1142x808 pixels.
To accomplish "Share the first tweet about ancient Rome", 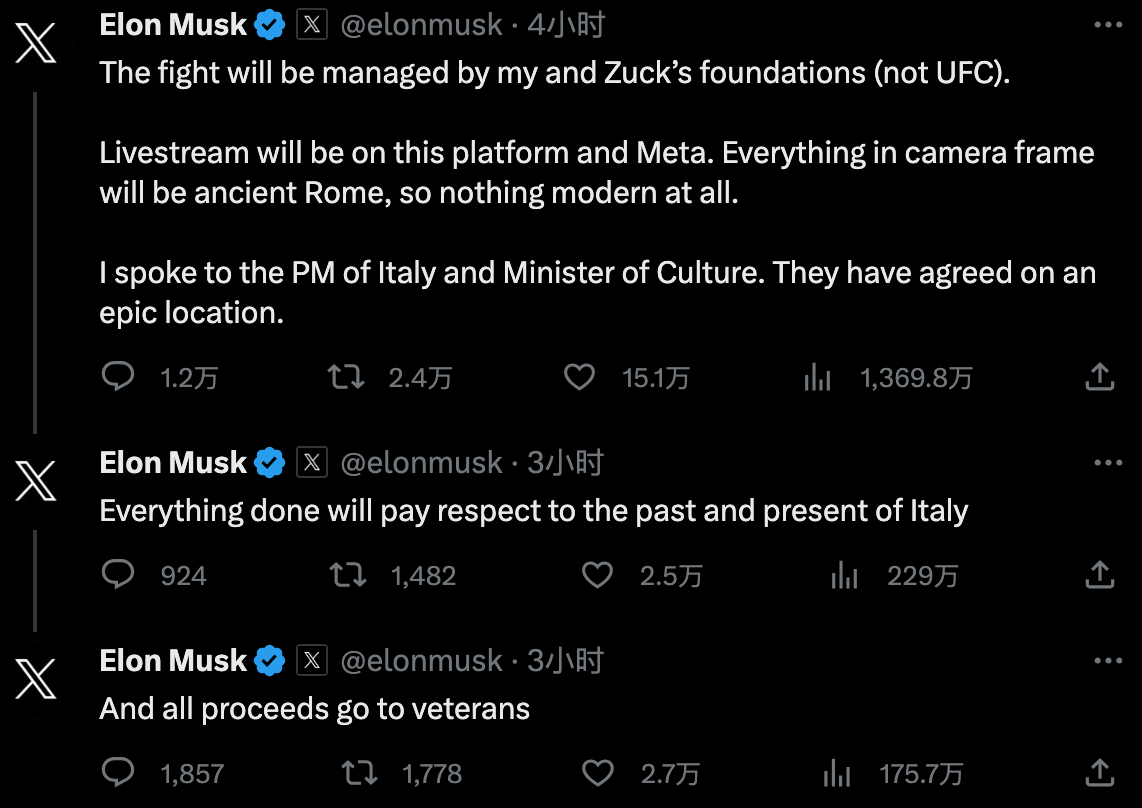I will pyautogui.click(x=1099, y=377).
